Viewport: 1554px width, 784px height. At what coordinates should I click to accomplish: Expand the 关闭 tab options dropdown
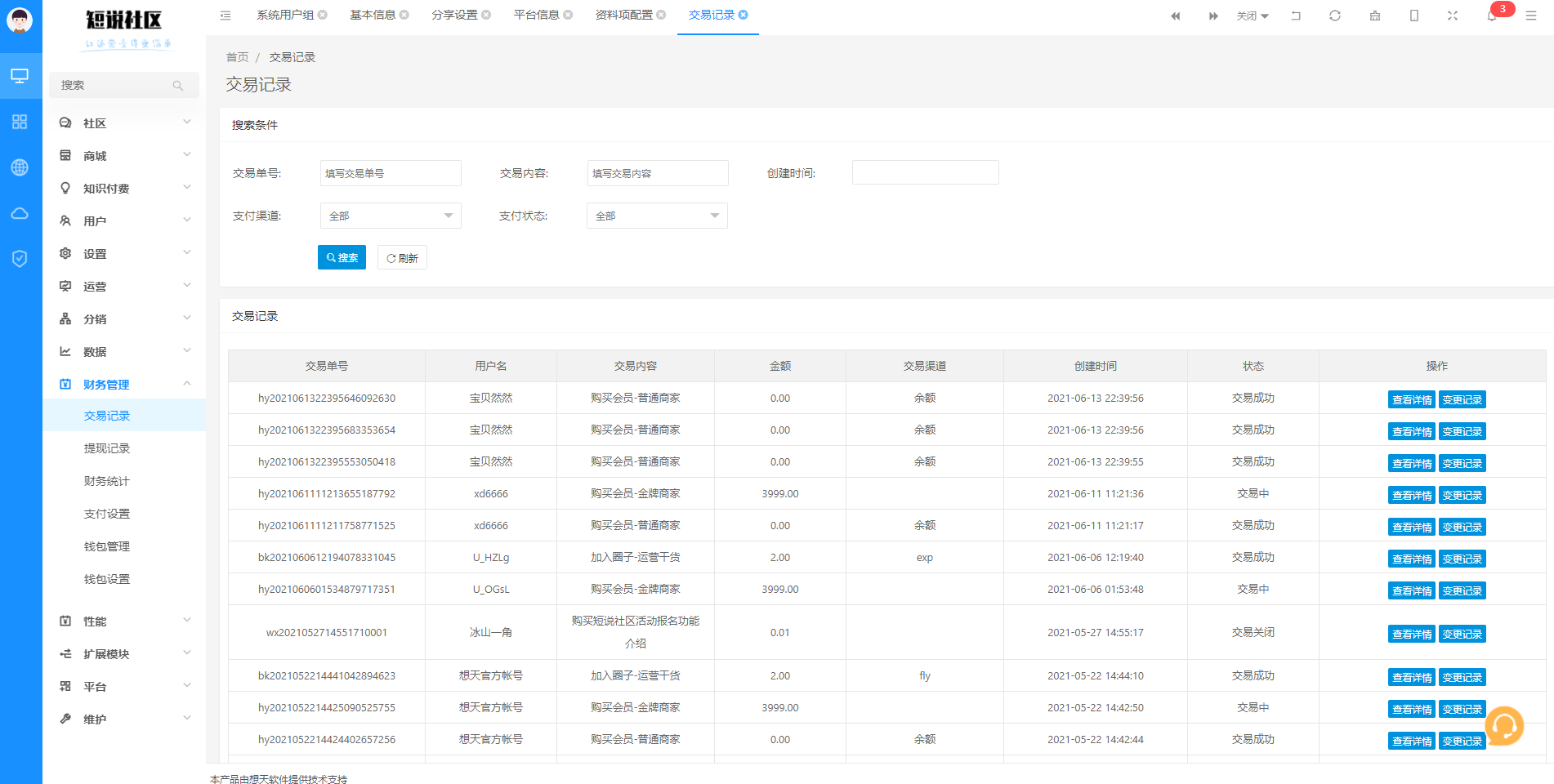point(1253,16)
